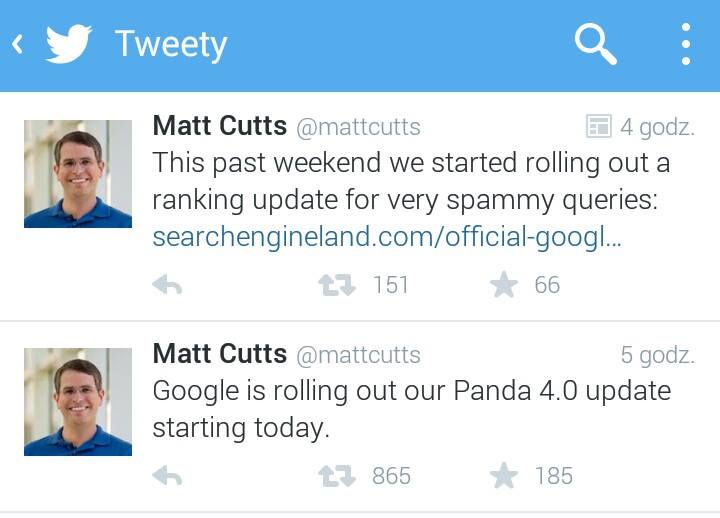Open the three-dot overflow menu
Screen dimensions: 720x518
click(x=685, y=45)
